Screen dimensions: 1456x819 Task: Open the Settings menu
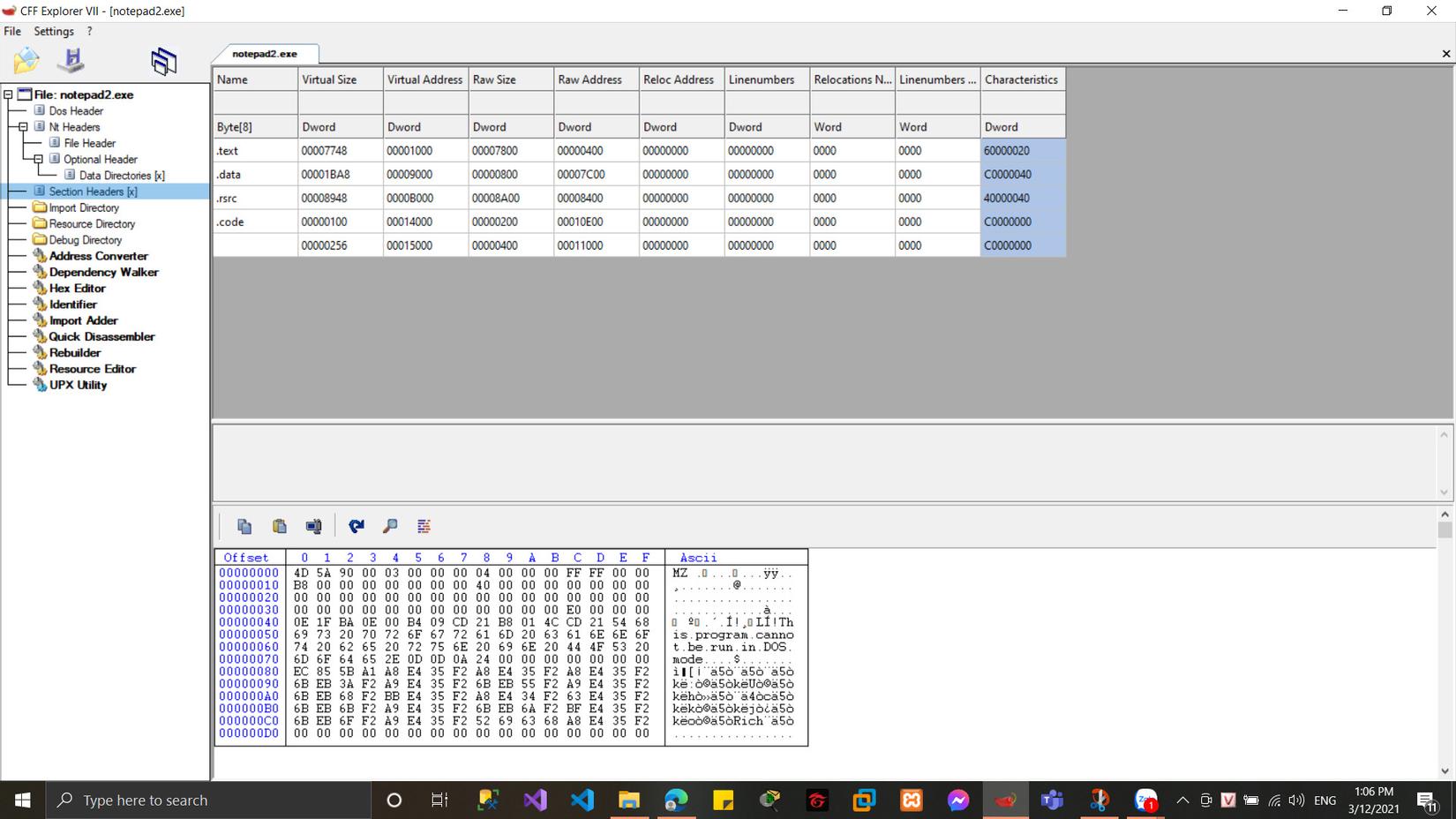tap(54, 32)
